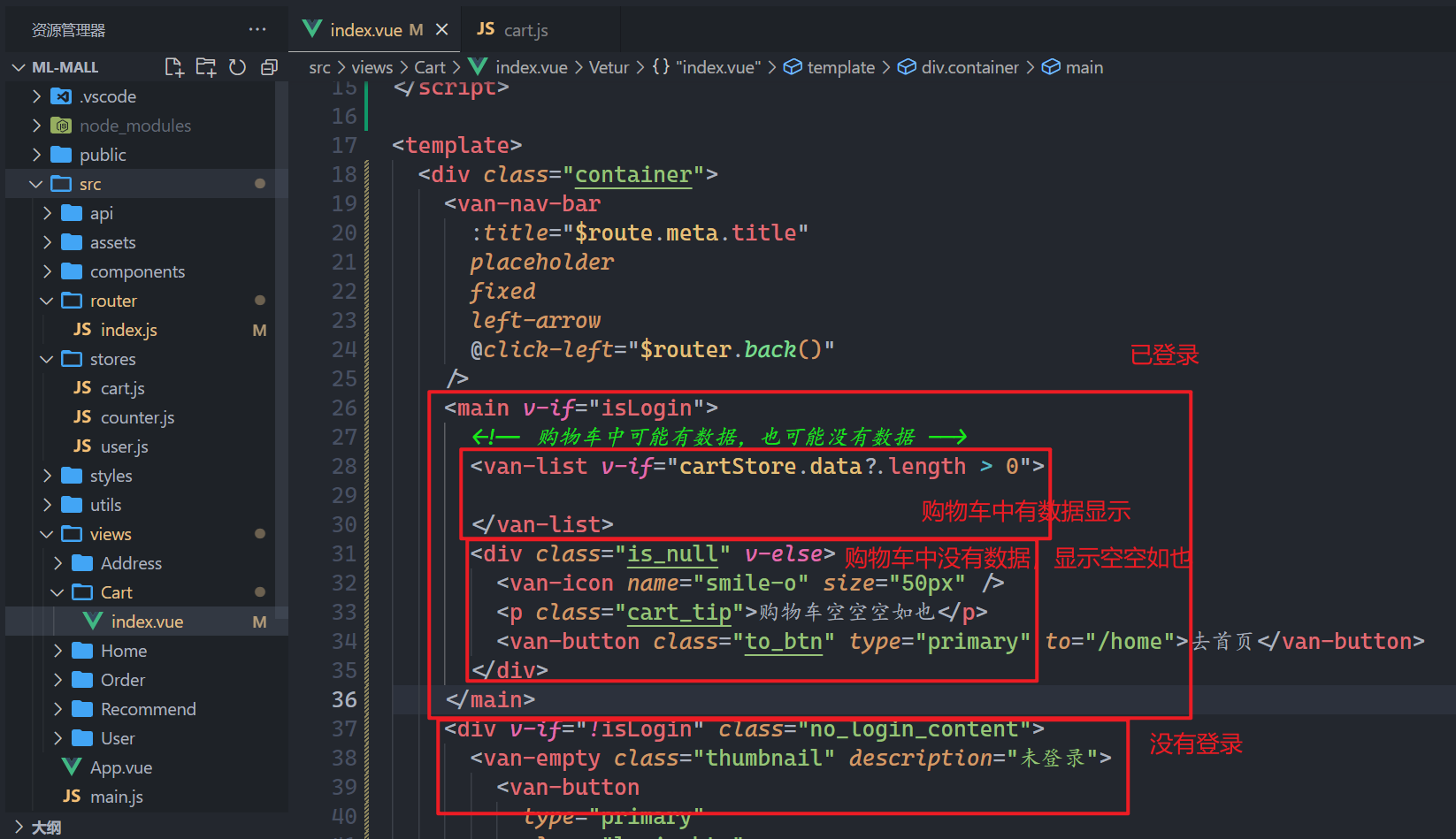Click the Cart breadcrumb
The width and height of the screenshot is (1456, 839).
coord(430,67)
